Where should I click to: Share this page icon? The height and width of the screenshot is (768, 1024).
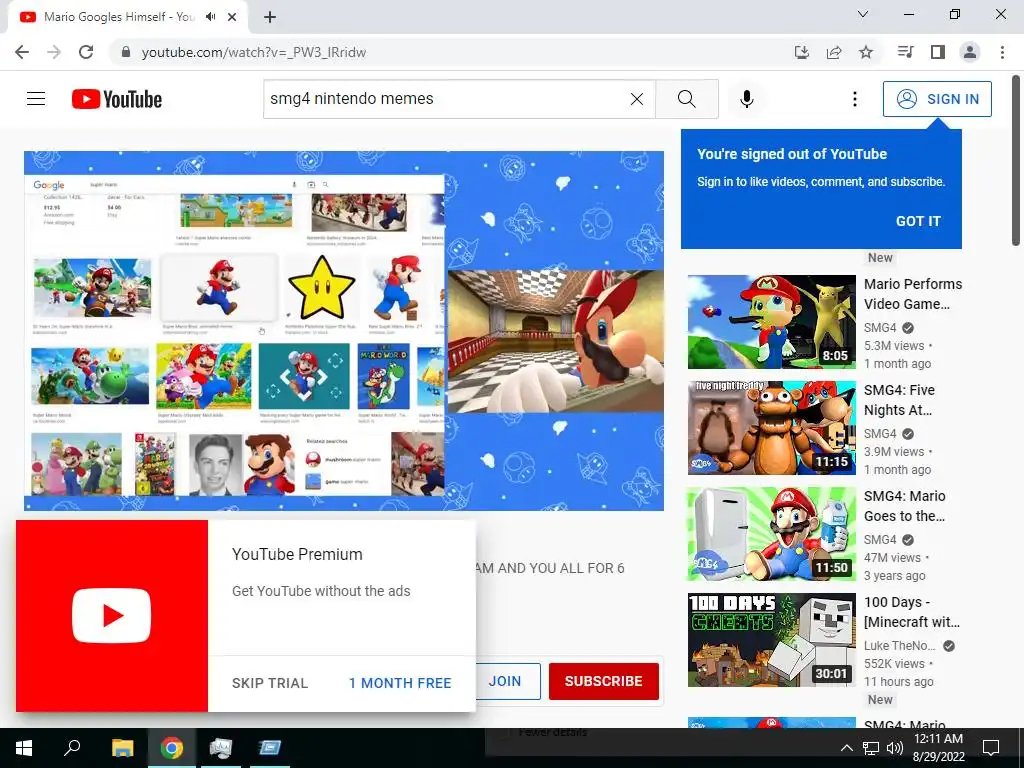(x=834, y=52)
